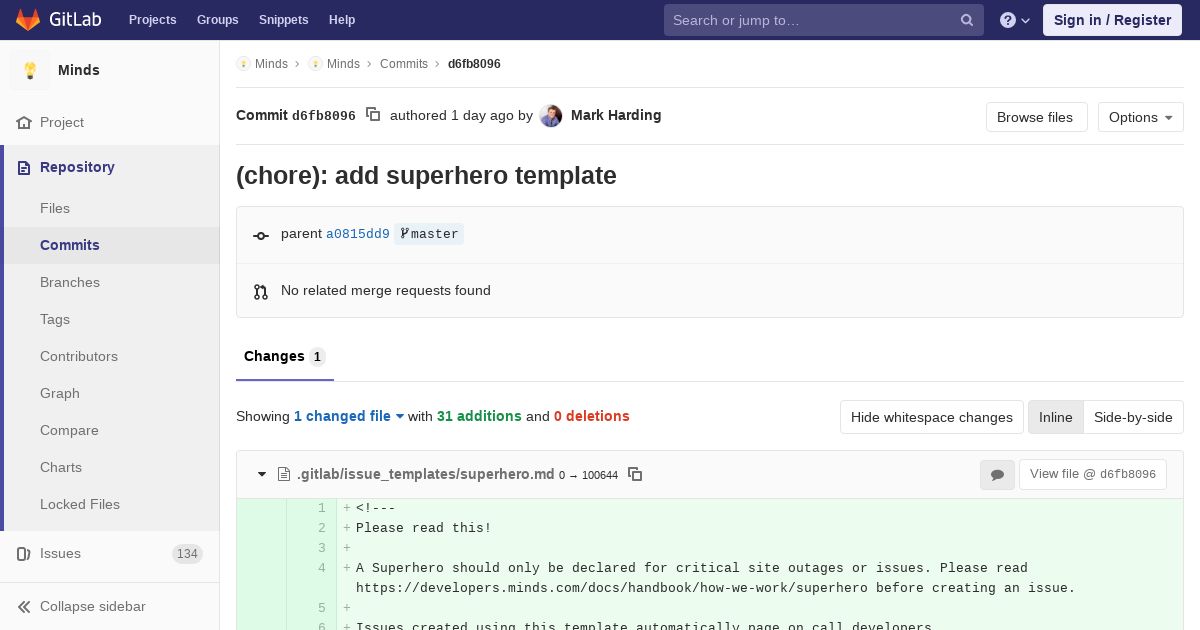Image resolution: width=1200 pixels, height=630 pixels.
Task: Click the Minds project title in sidebar
Action: 79,70
